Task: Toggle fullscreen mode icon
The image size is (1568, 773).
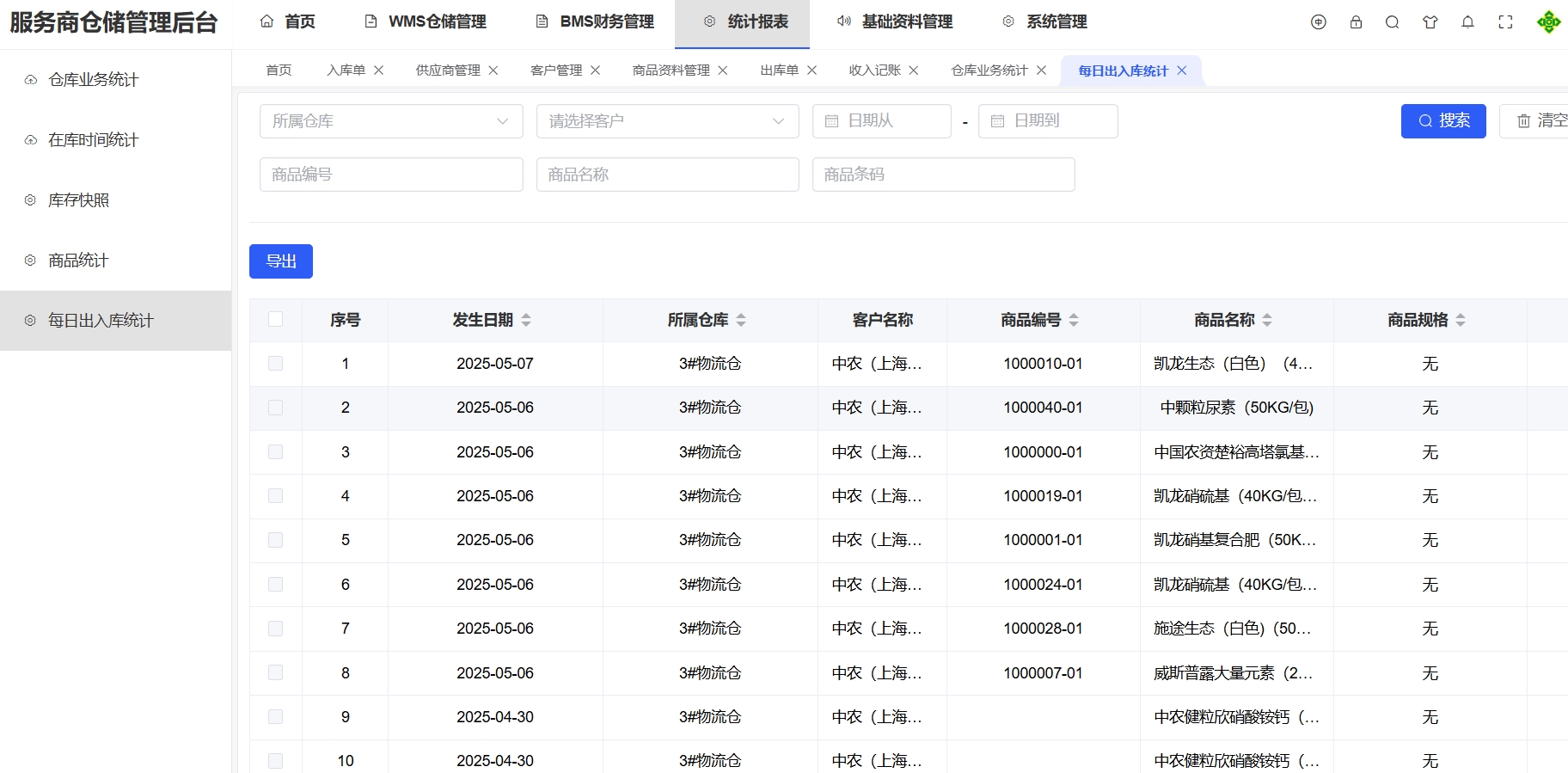Action: (x=1505, y=22)
